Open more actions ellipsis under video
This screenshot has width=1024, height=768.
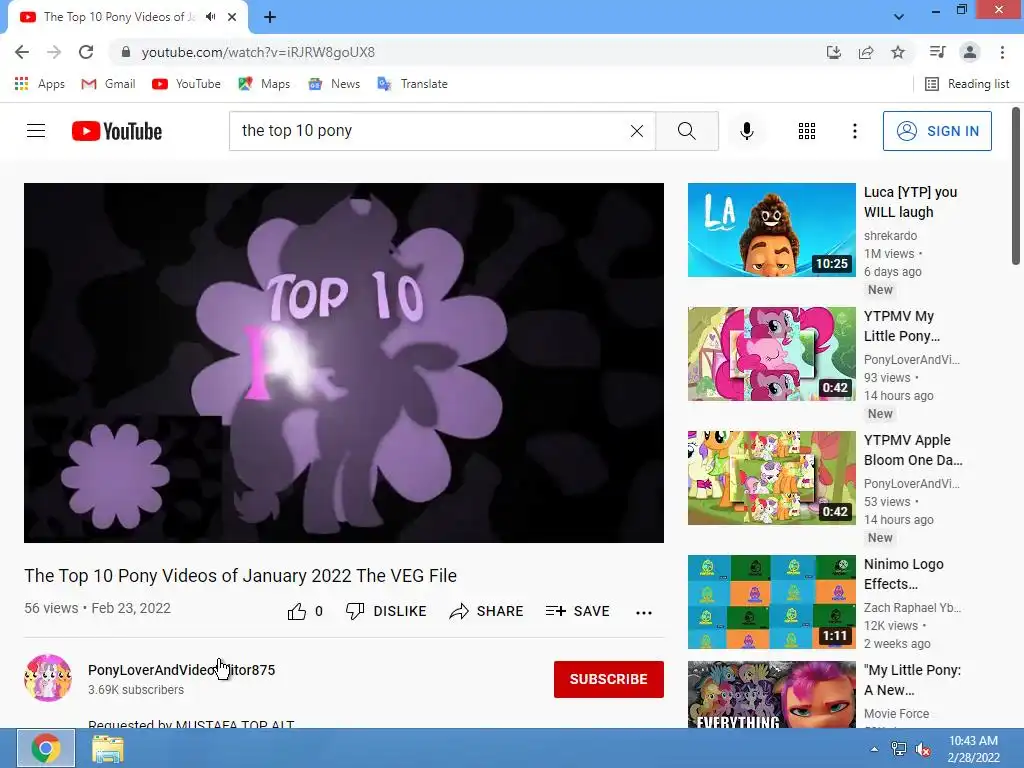(x=644, y=612)
